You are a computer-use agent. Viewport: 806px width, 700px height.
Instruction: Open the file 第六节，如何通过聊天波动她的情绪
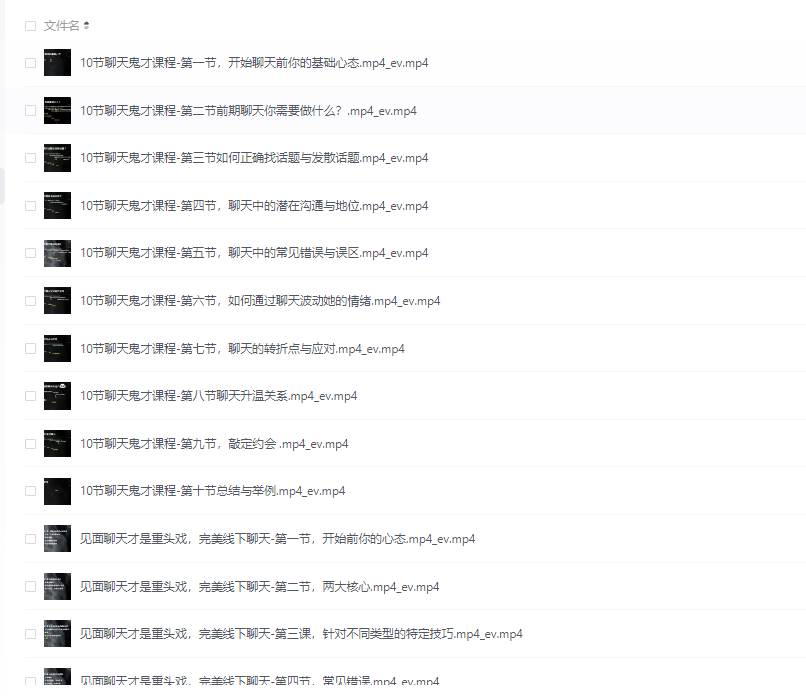click(x=260, y=301)
